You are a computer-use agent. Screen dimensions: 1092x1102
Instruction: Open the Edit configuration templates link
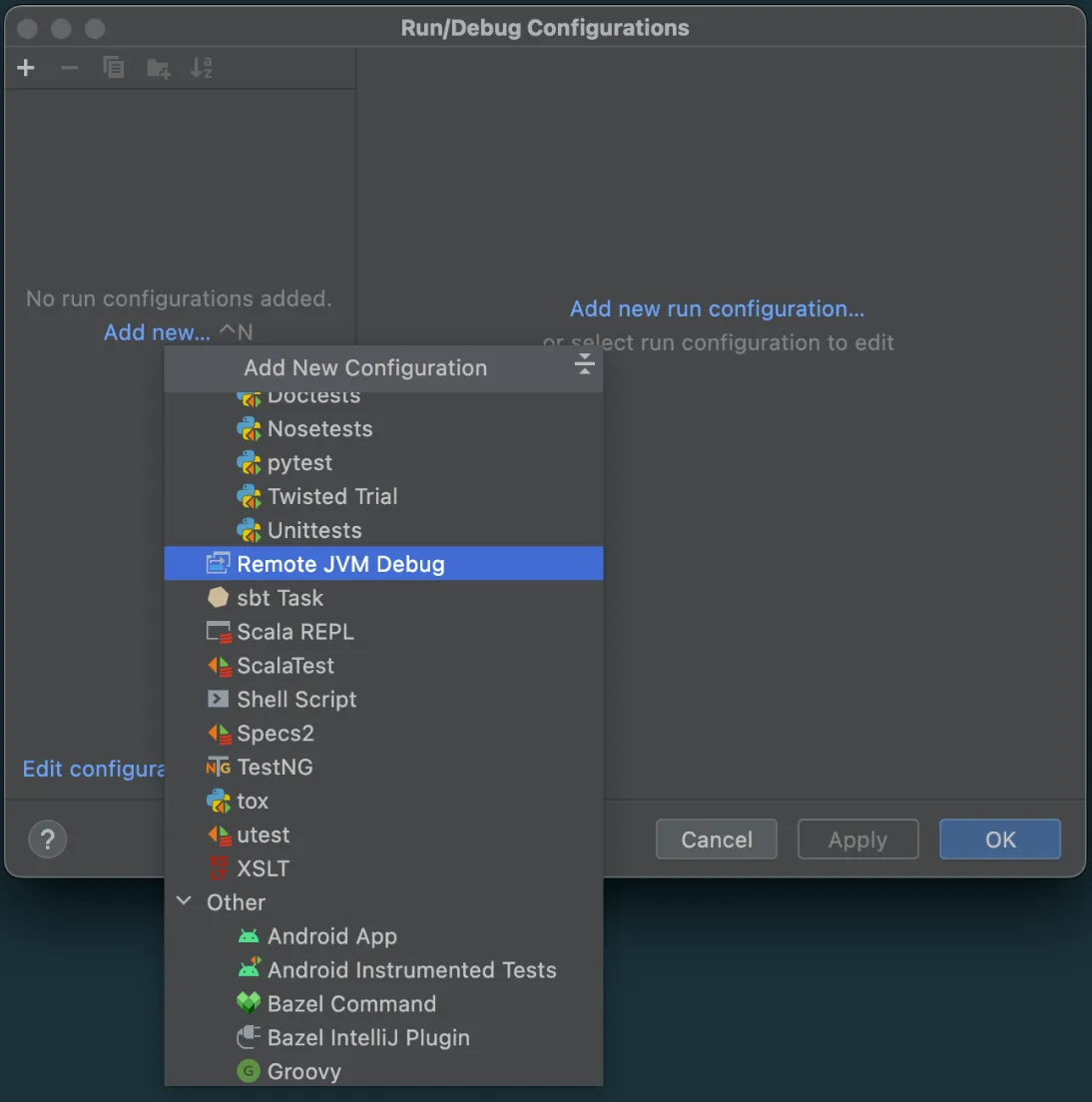click(x=94, y=769)
